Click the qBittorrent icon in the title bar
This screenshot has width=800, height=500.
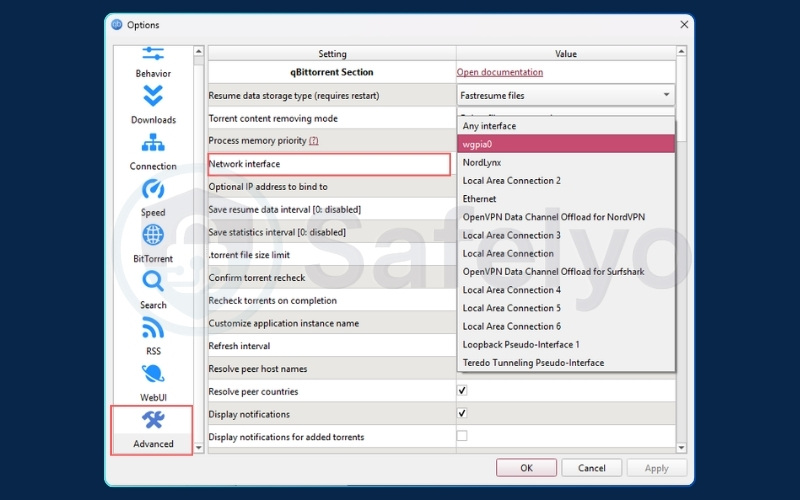pos(117,24)
